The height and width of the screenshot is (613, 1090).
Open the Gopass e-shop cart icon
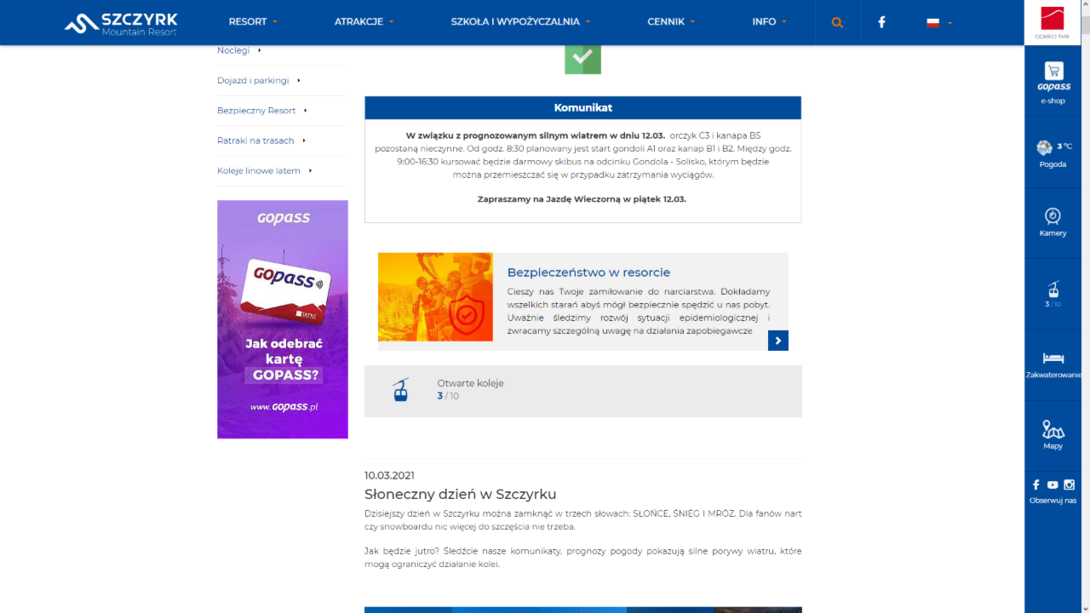(1053, 71)
